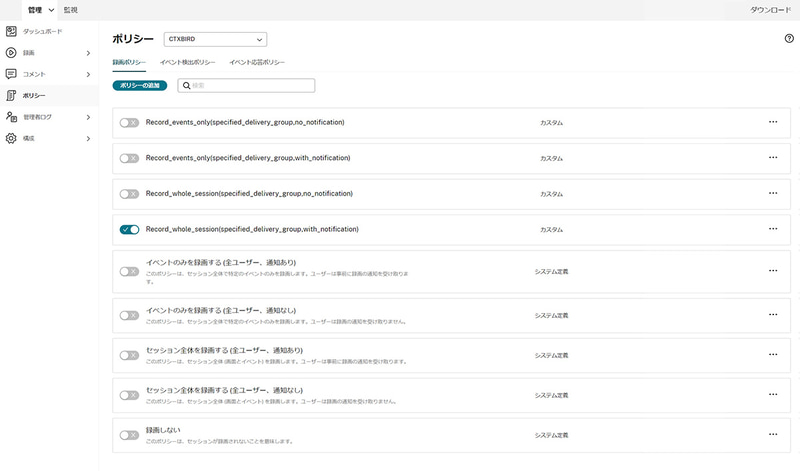Toggle イベントのみを録画する (全ユーザー、通知なし) policy

[129, 315]
